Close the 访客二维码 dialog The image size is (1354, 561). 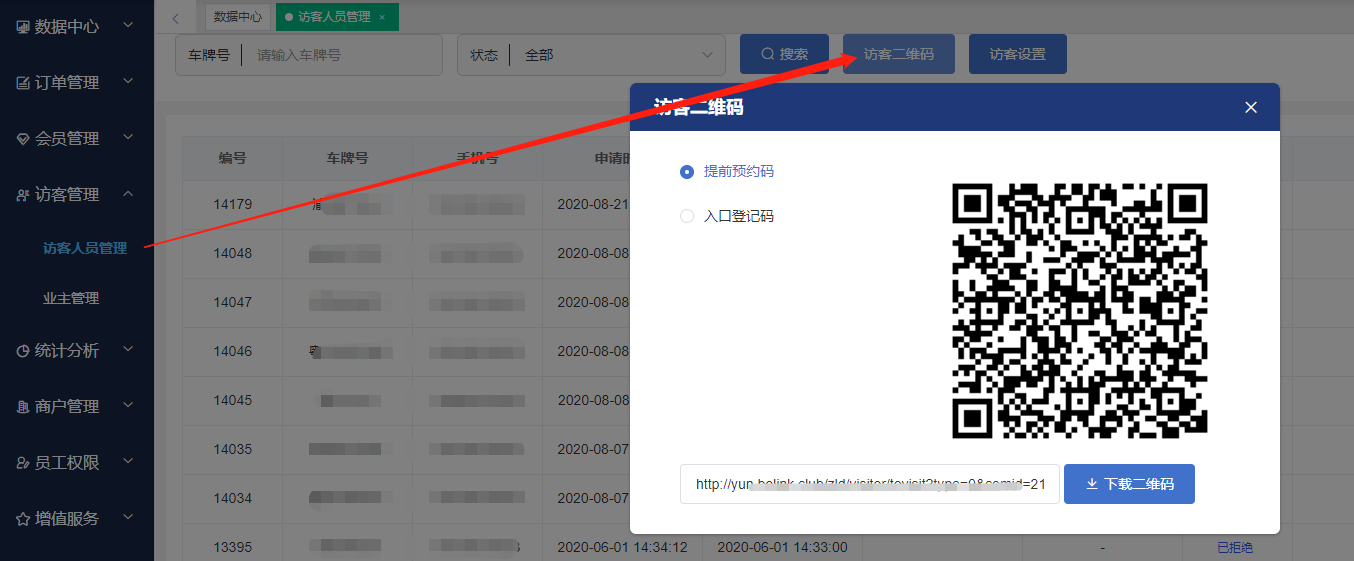(1250, 108)
